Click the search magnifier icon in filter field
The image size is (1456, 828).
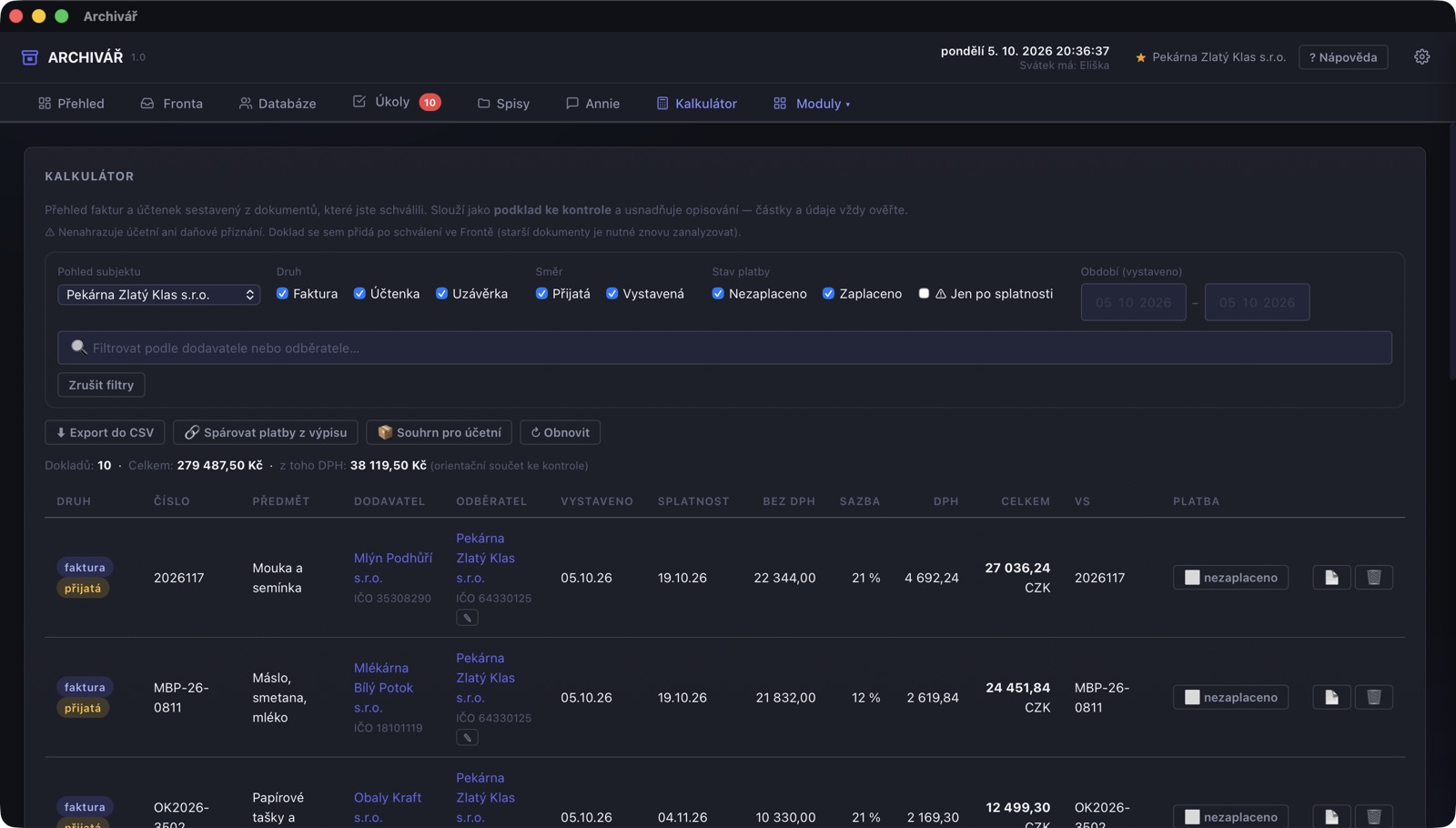click(78, 348)
